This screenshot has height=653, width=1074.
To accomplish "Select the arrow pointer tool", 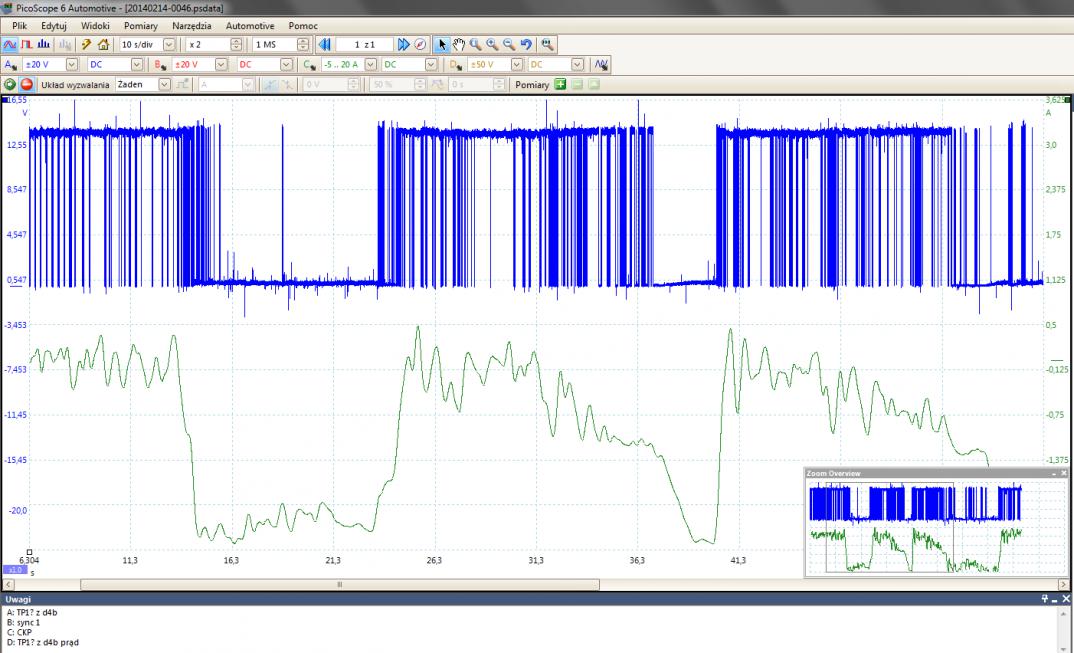I will (x=443, y=45).
